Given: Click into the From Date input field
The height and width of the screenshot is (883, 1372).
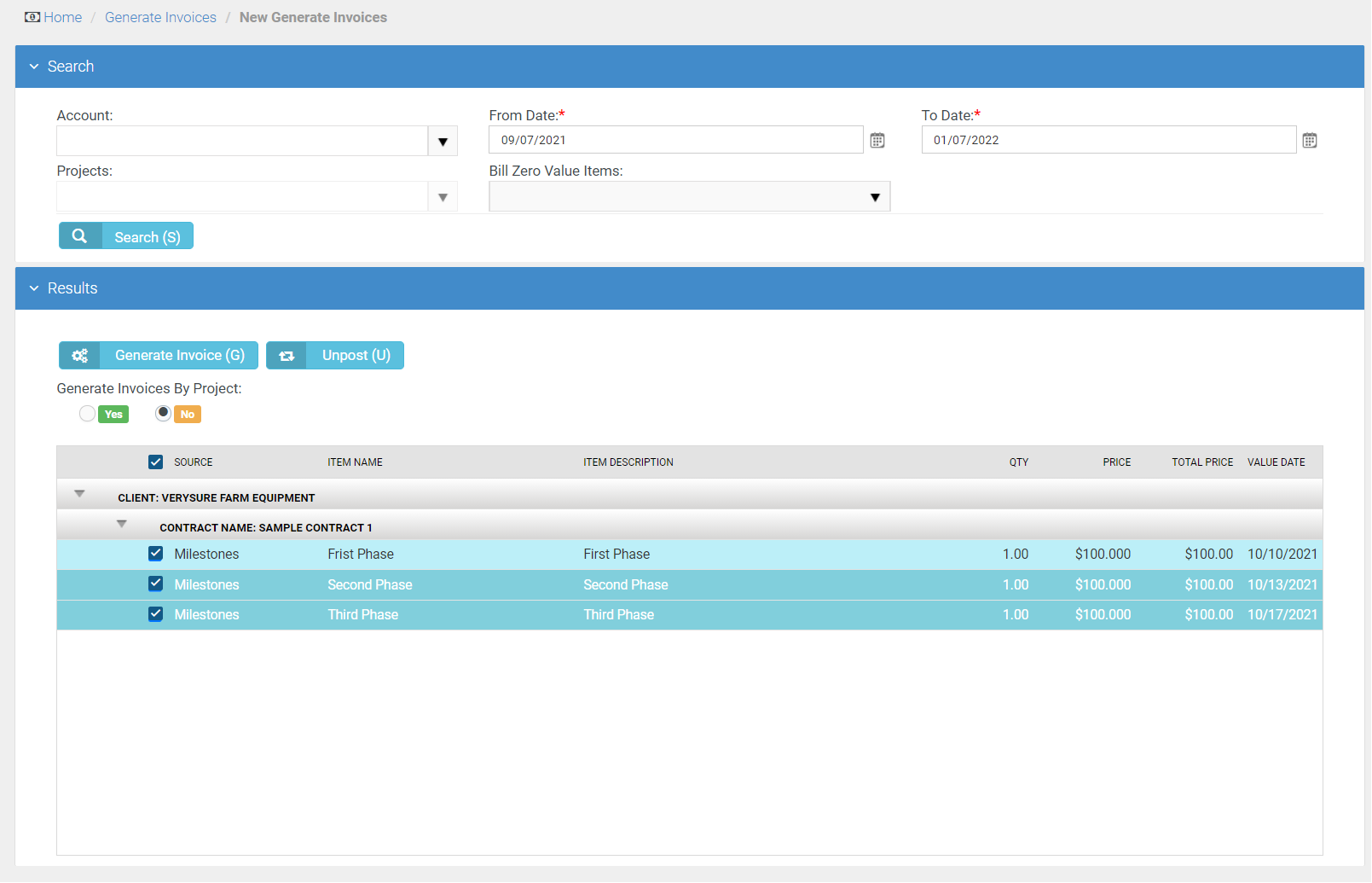Looking at the screenshot, I should (674, 140).
